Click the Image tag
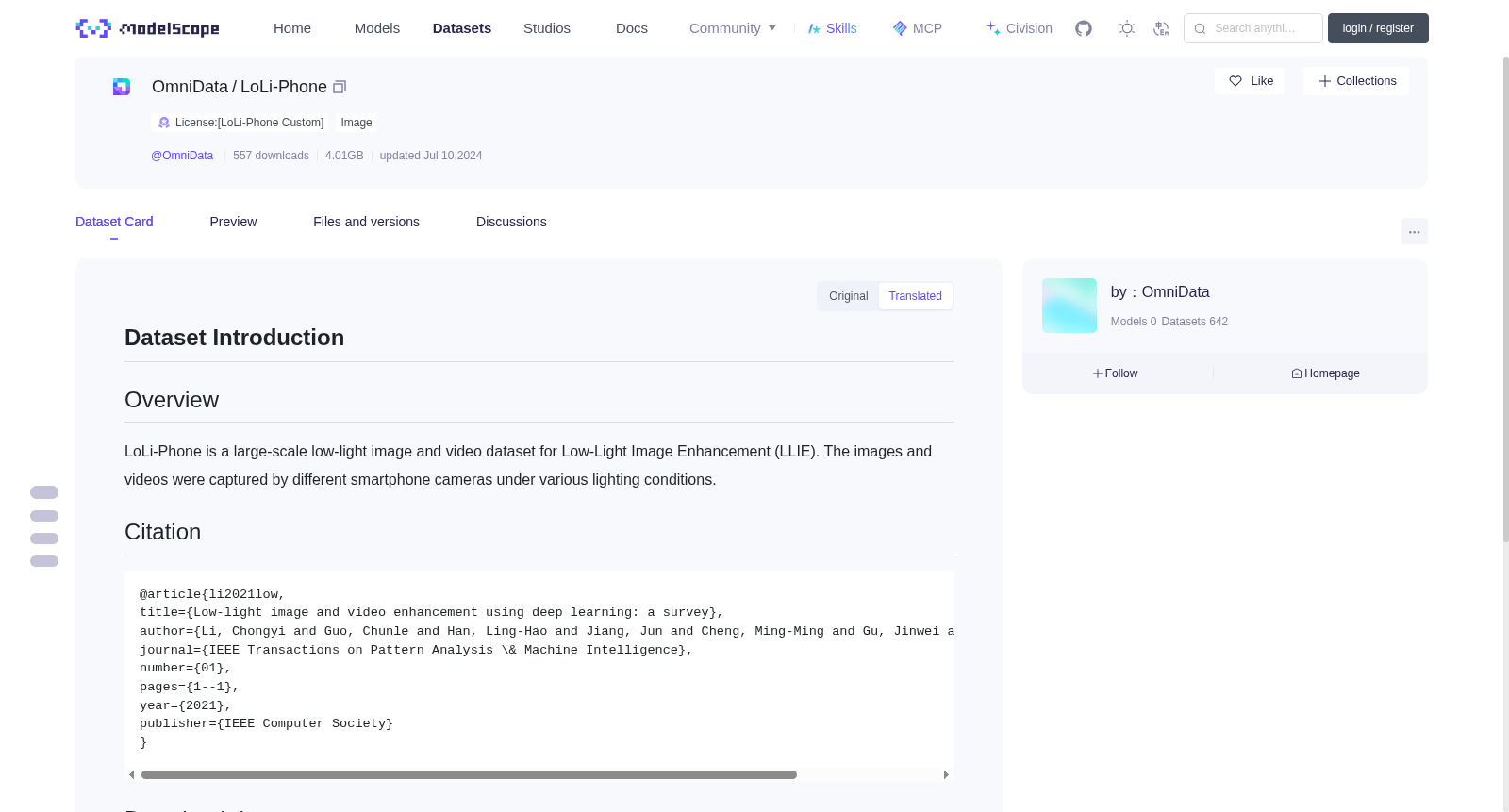Image resolution: width=1509 pixels, height=812 pixels. [x=357, y=123]
